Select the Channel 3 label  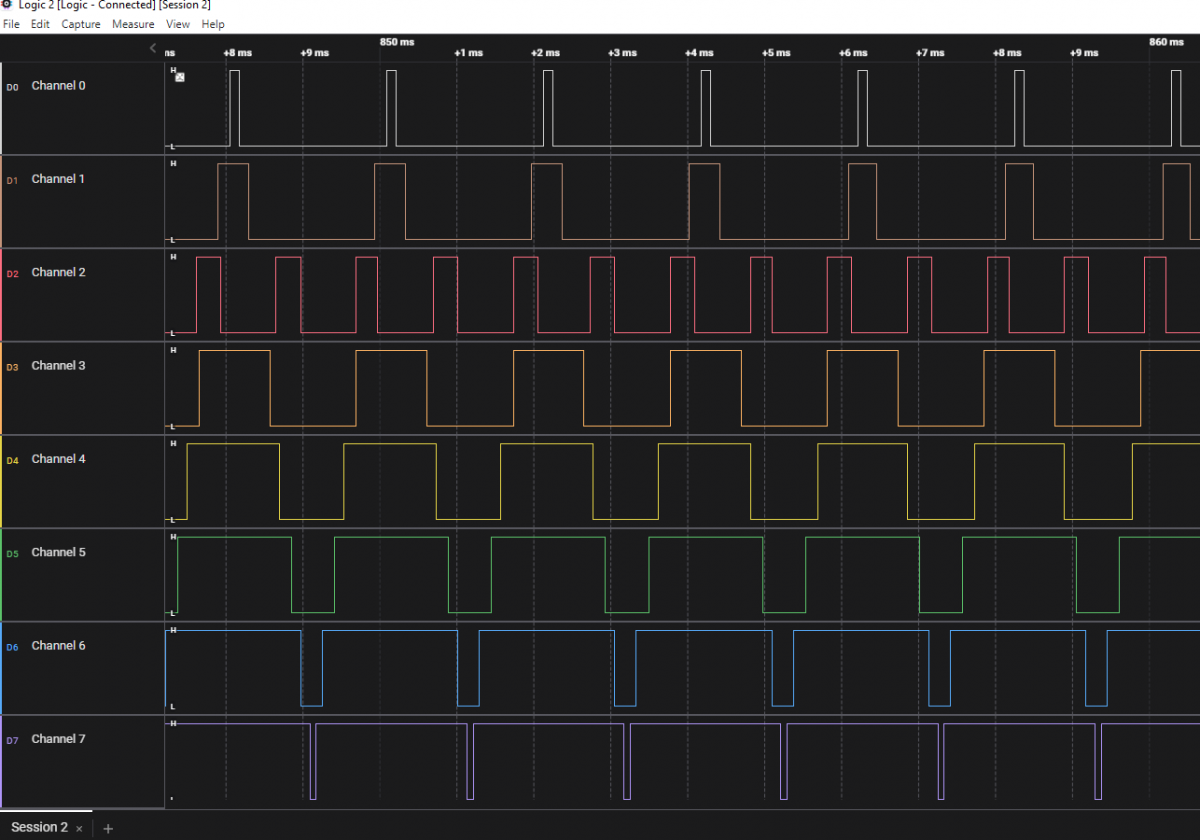58,366
